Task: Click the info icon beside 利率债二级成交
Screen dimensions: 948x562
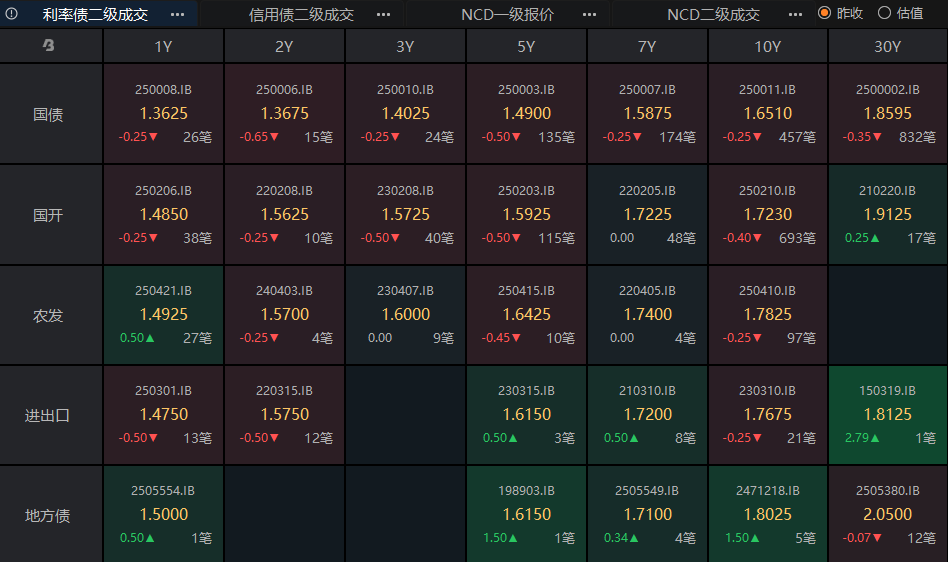Action: pyautogui.click(x=11, y=13)
